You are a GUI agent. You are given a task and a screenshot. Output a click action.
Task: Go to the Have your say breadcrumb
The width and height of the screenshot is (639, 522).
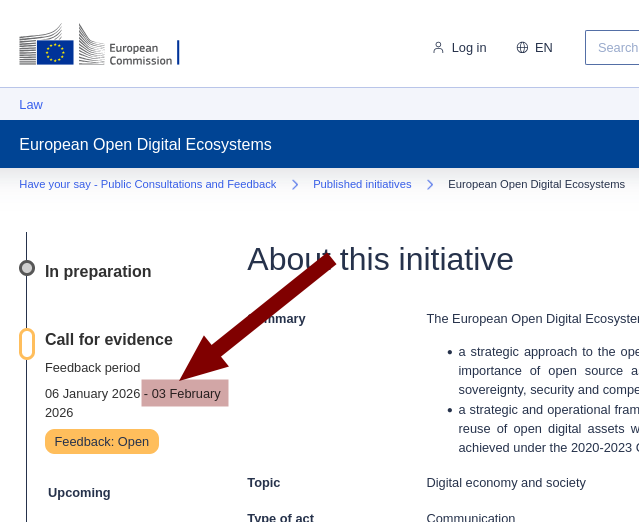coord(147,185)
